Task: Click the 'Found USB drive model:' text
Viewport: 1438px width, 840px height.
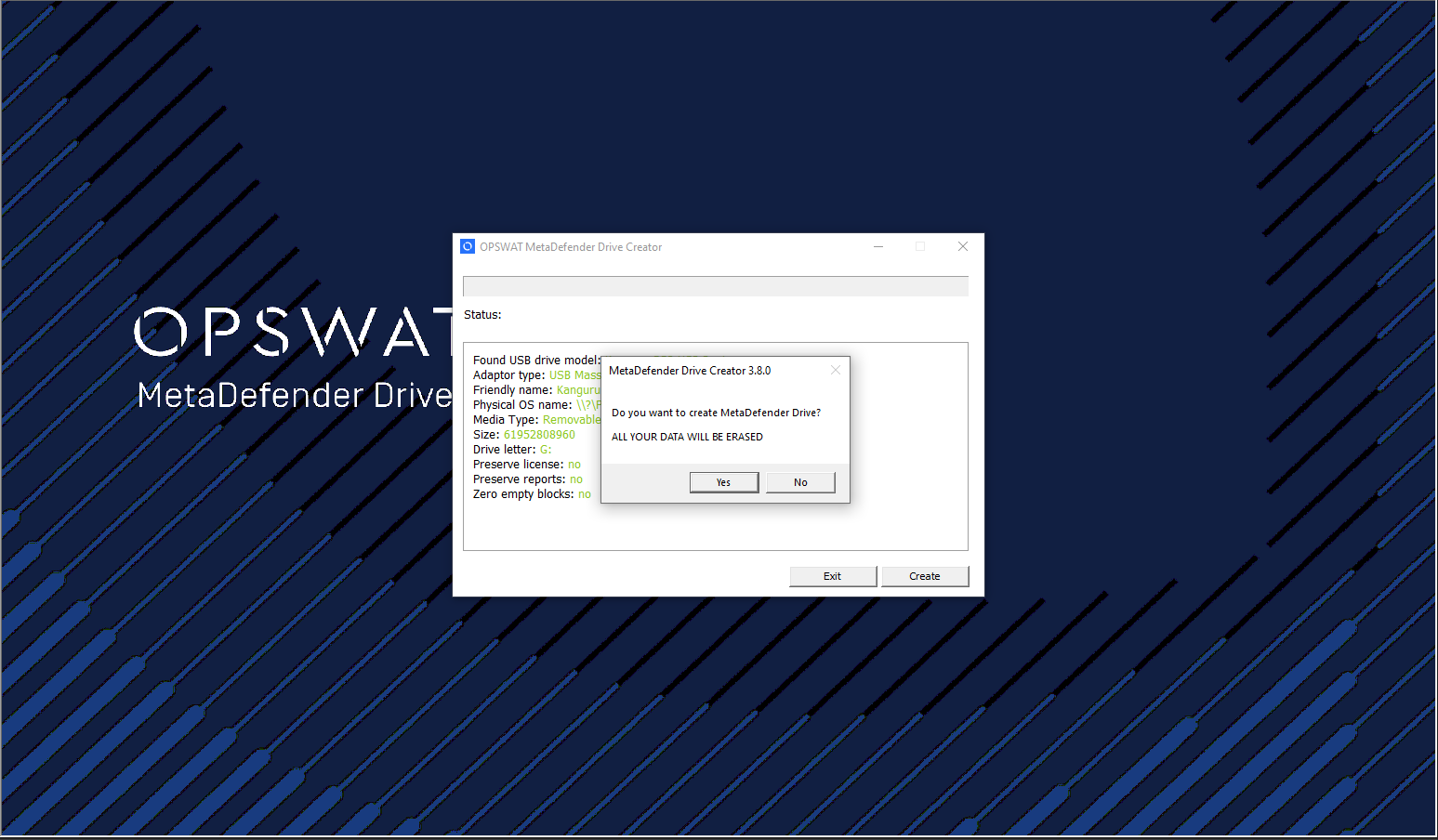Action: [x=536, y=361]
